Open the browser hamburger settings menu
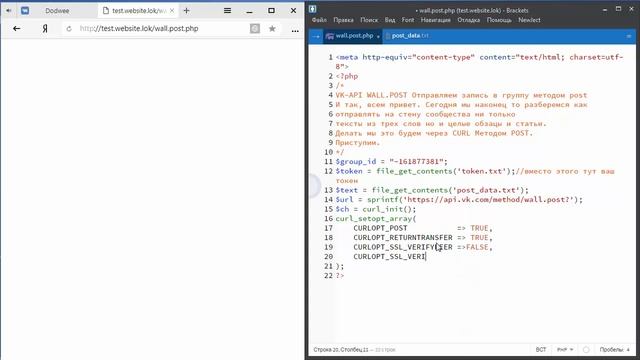This screenshot has width=640, height=360. pos(227,11)
